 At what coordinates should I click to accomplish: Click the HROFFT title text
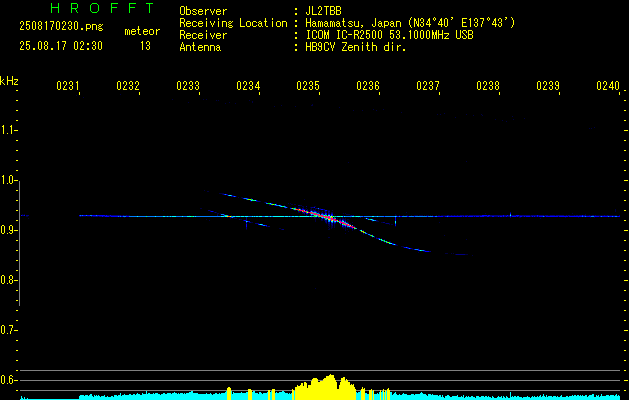point(103,8)
